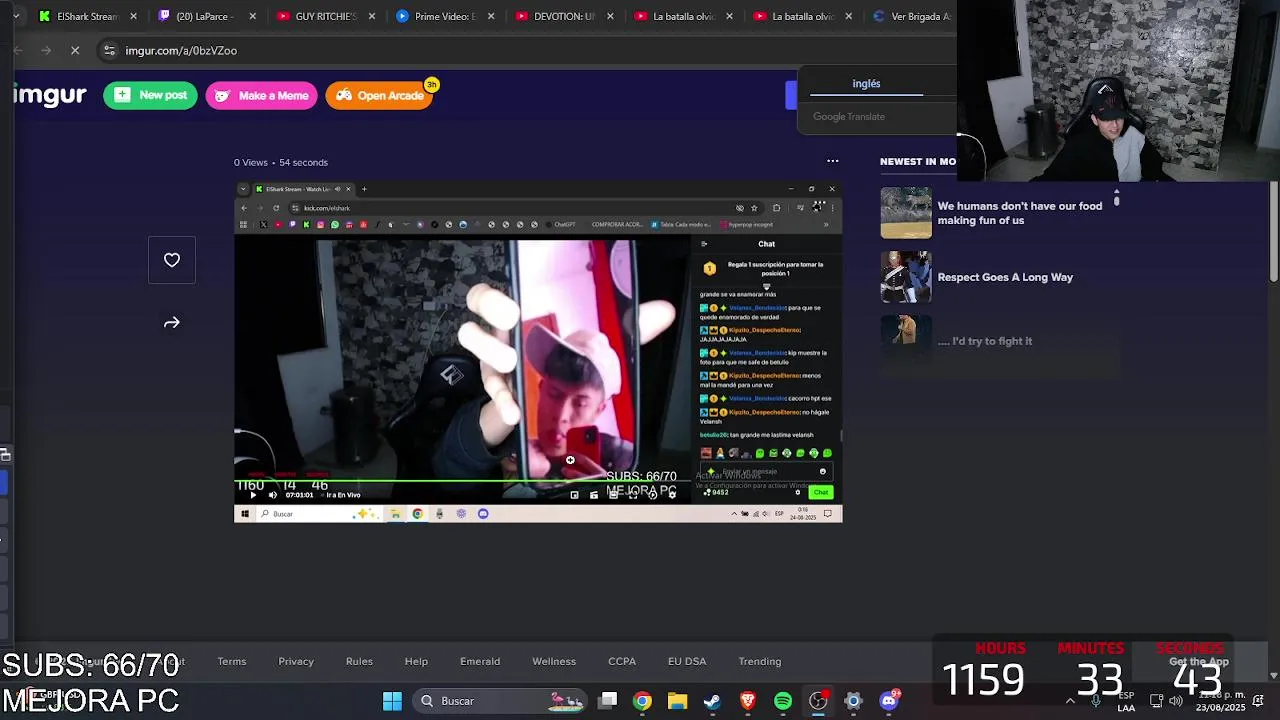Open Steam from the taskbar

pyautogui.click(x=712, y=701)
